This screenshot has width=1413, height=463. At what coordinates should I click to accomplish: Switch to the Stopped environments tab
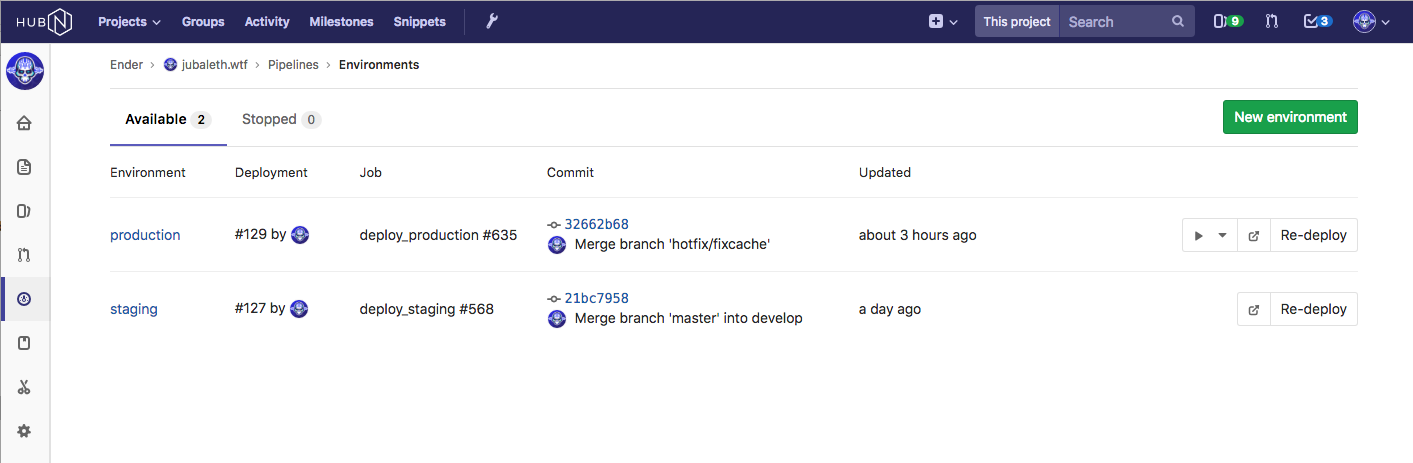pos(280,120)
